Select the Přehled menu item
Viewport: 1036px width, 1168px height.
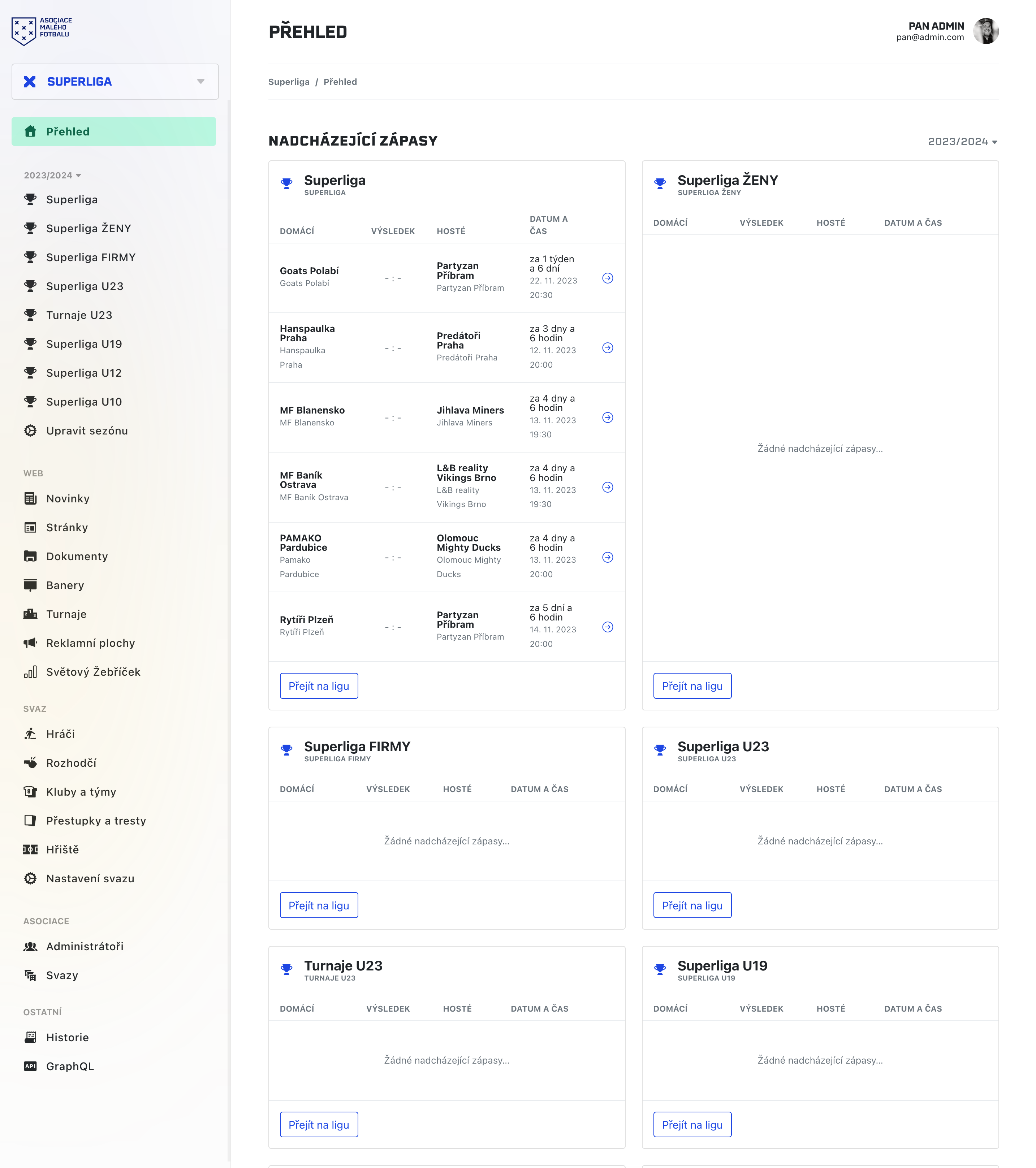pos(114,131)
